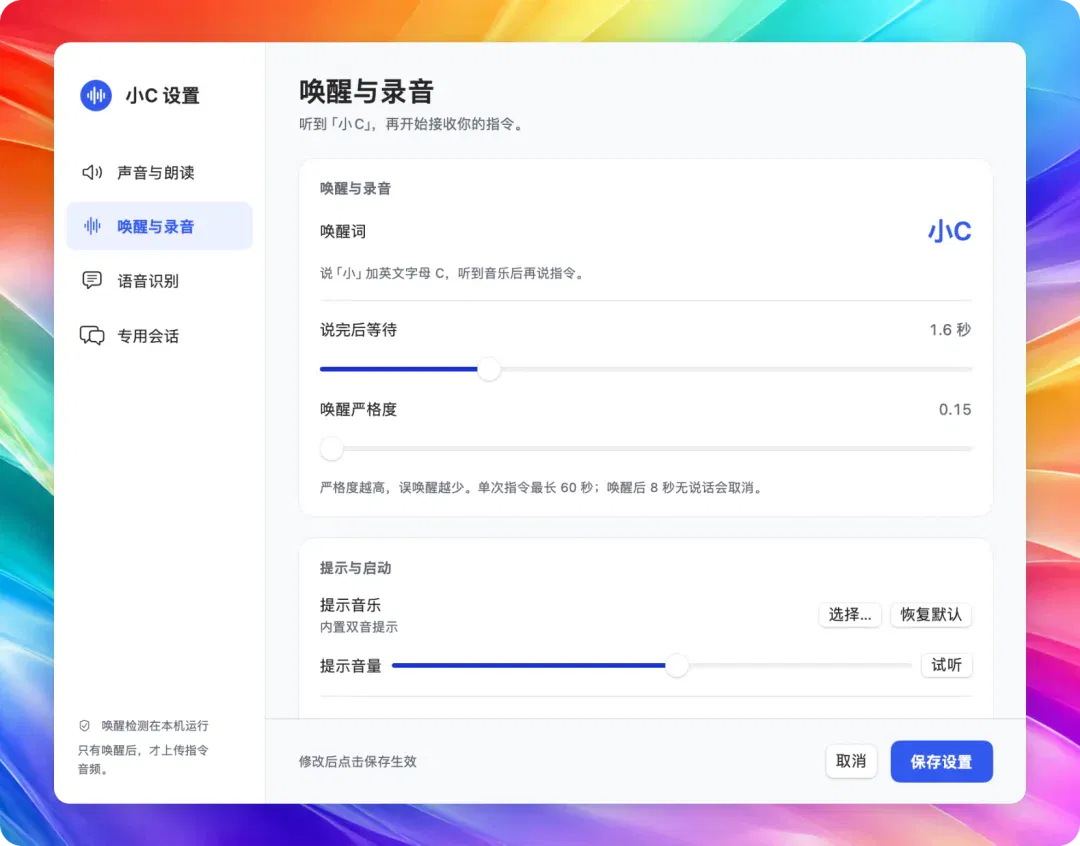This screenshot has height=846, width=1080.
Task: Click the 唤醒严格度 slider handle
Action: point(332,448)
